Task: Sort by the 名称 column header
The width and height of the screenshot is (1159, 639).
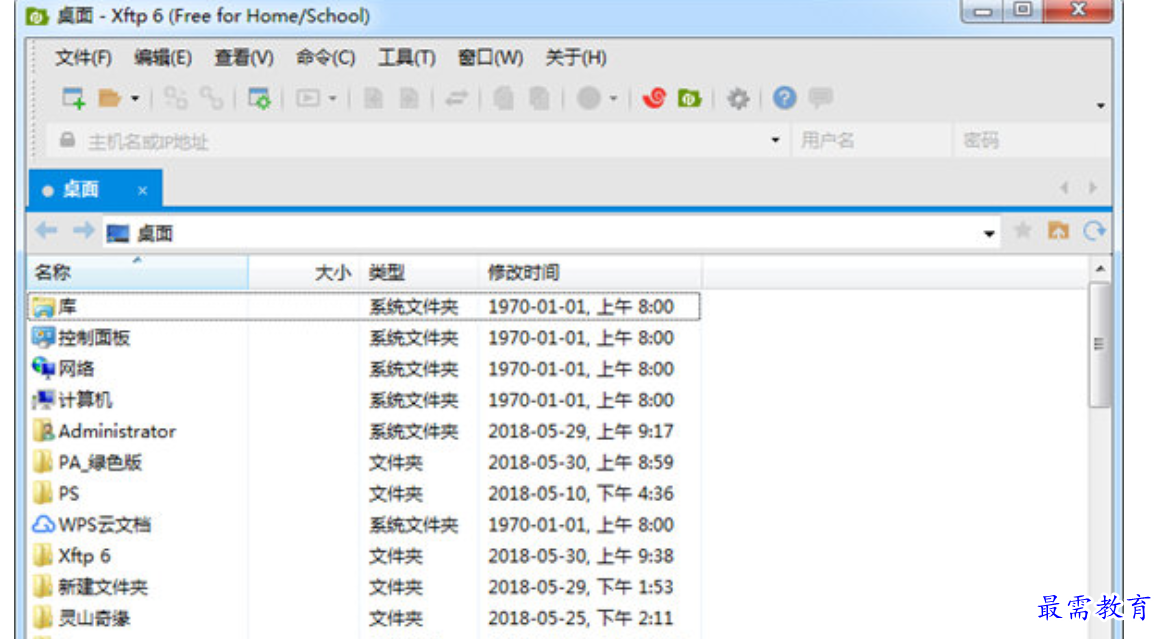Action: [x=137, y=272]
